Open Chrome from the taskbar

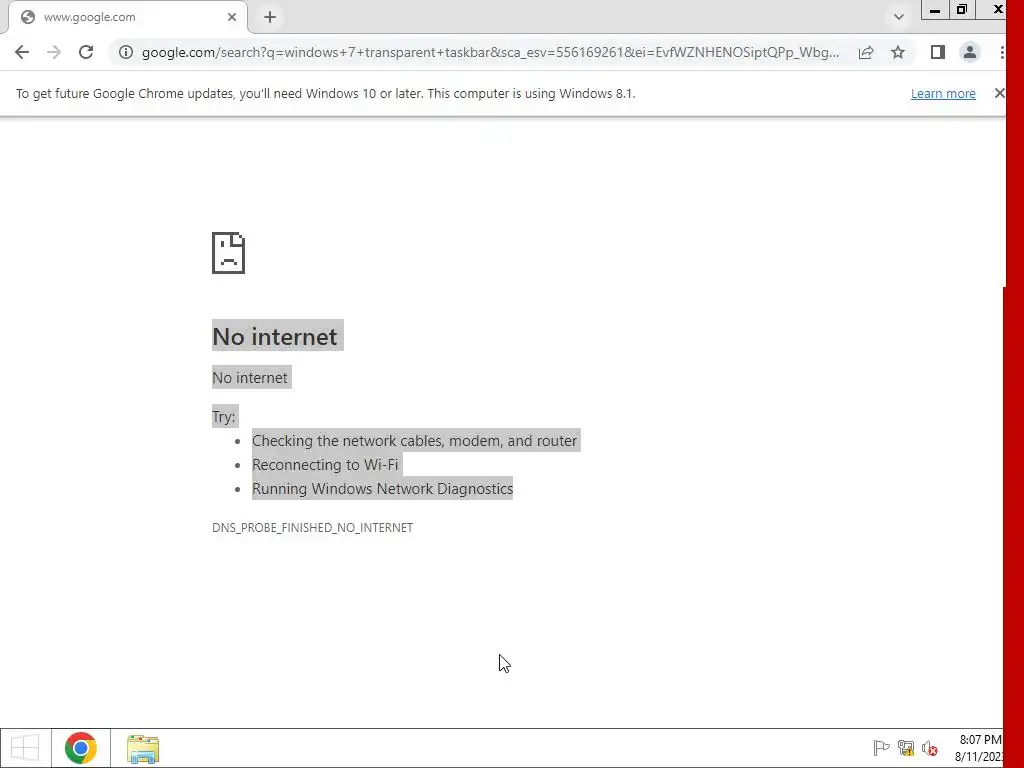click(x=81, y=748)
